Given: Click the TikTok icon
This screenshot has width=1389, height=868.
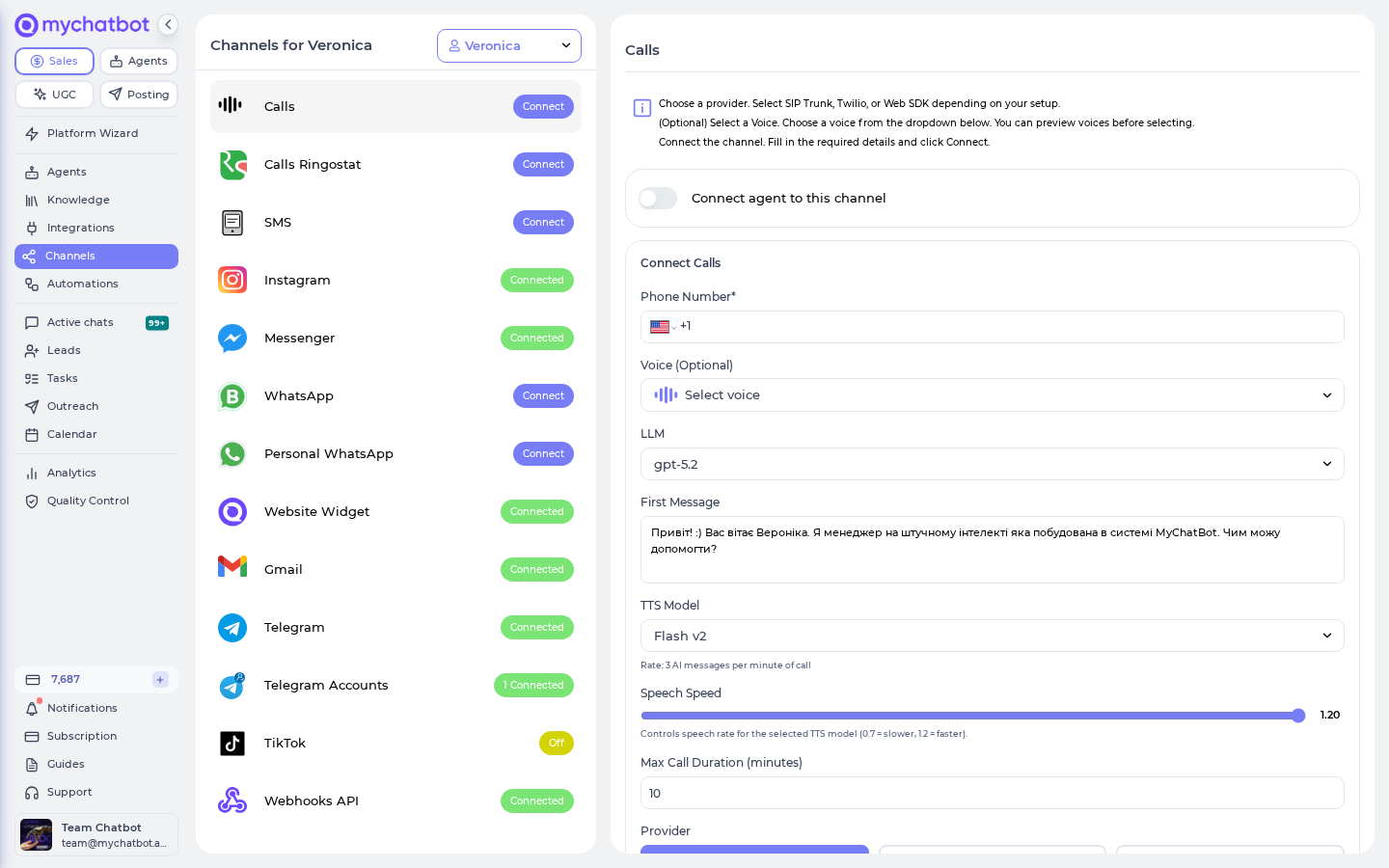Looking at the screenshot, I should [x=232, y=744].
